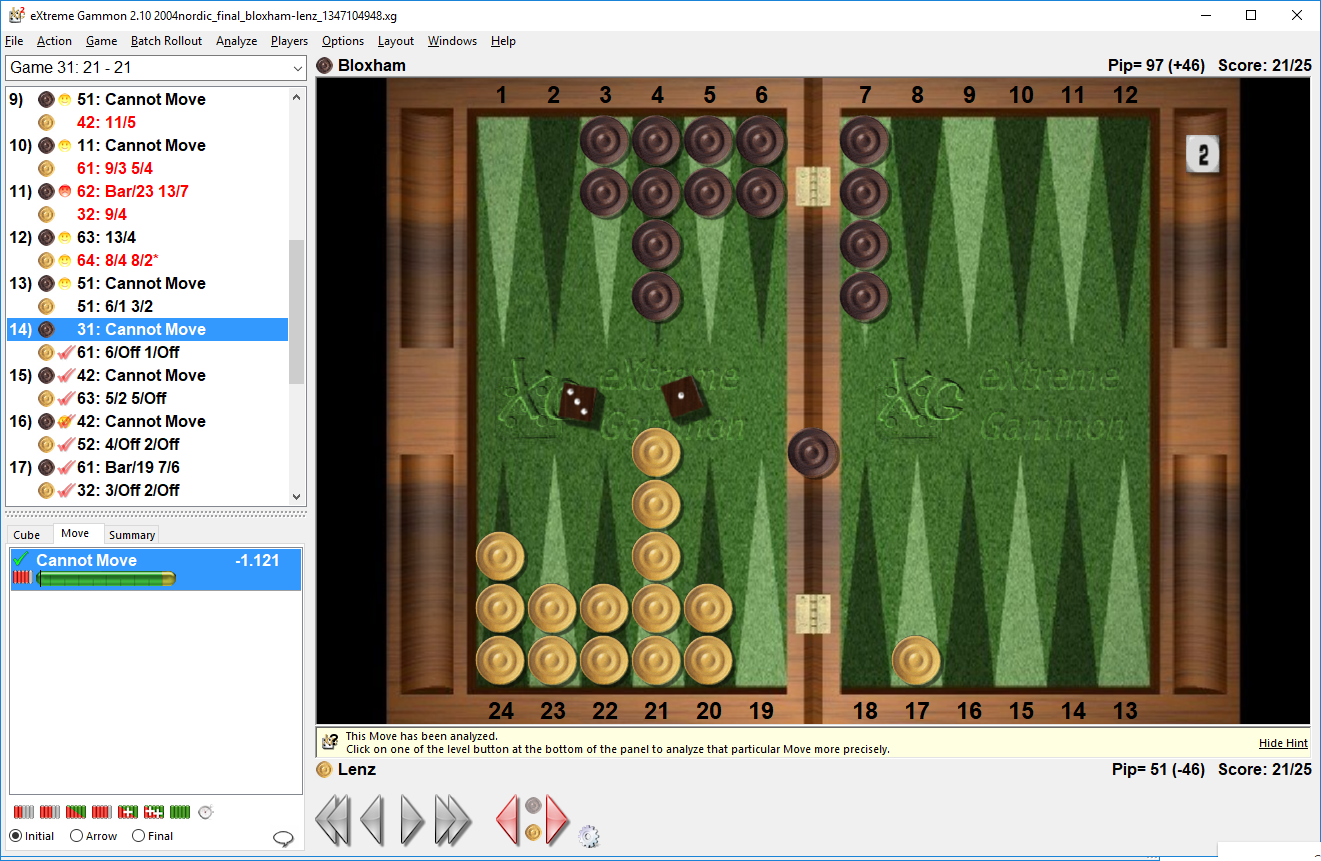Viewport: 1321px width, 861px height.
Task: Click the stopwatch icon after analysis levels
Action: pos(206,812)
